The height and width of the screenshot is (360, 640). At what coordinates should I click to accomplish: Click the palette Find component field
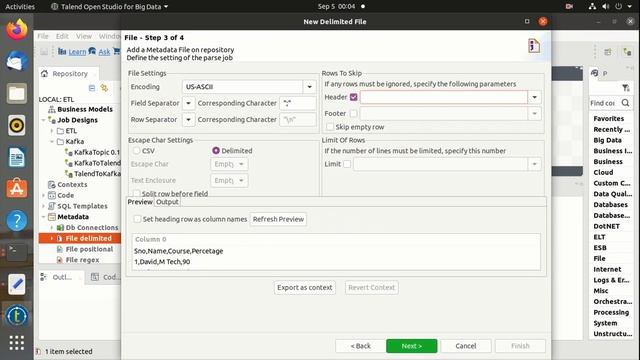click(604, 103)
